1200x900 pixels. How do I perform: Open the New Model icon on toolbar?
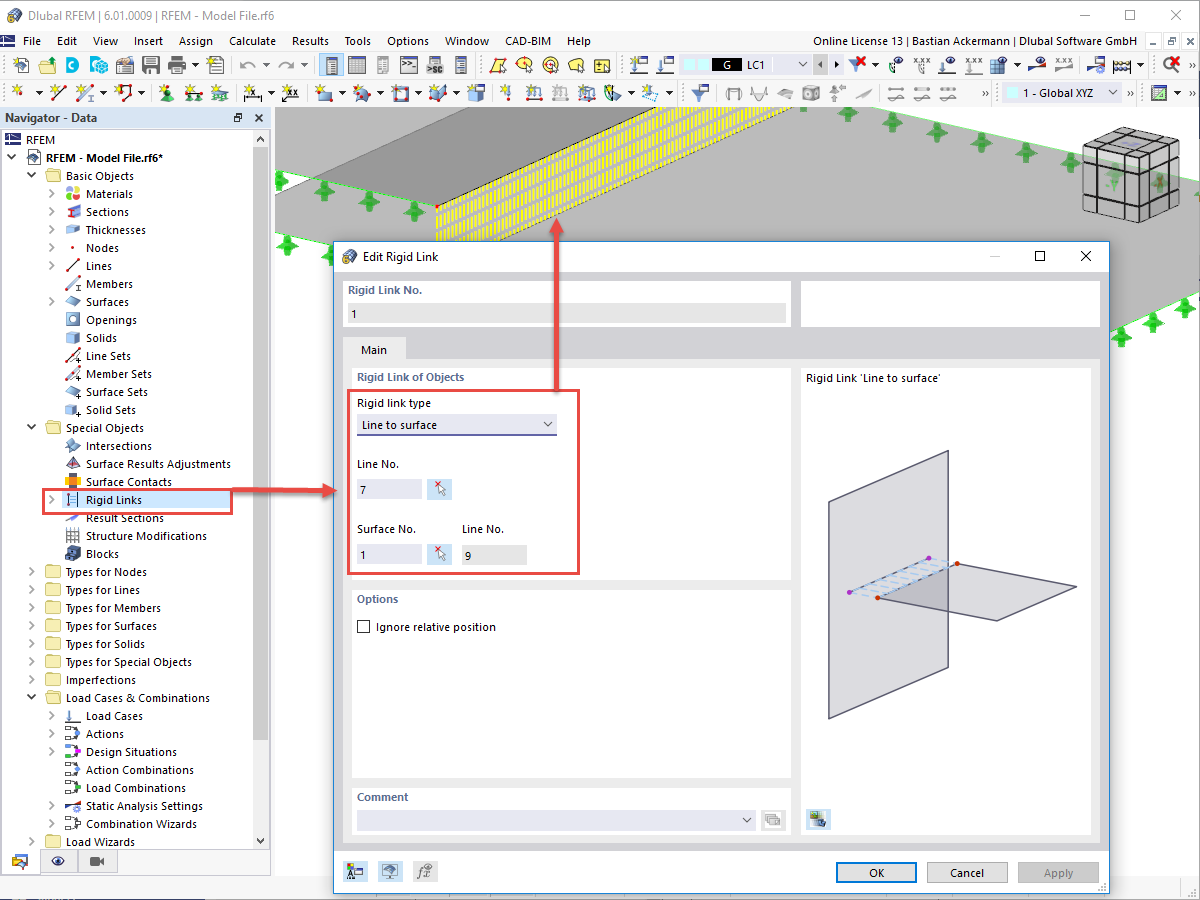point(21,63)
